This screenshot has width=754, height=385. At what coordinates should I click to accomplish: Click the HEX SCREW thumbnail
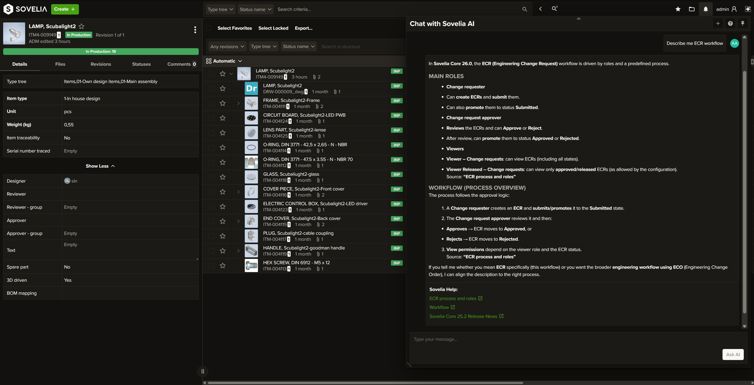coord(251,265)
